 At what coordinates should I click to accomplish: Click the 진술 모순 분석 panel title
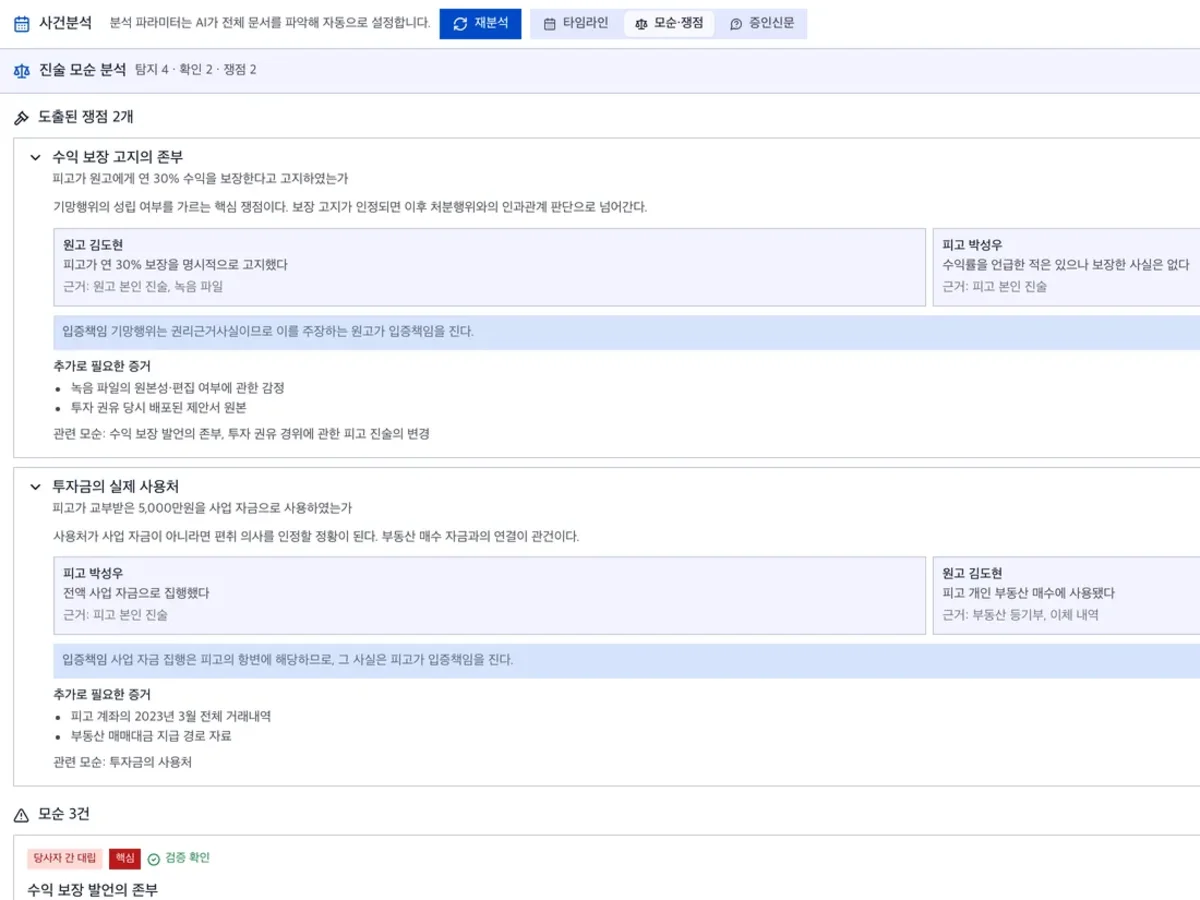point(82,70)
